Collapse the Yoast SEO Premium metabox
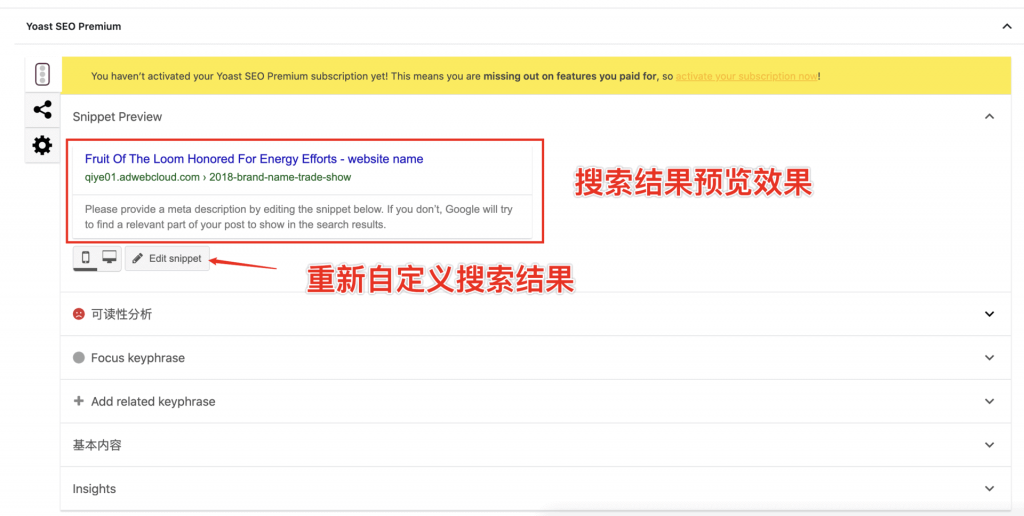This screenshot has height=516, width=1024. pyautogui.click(x=1006, y=27)
